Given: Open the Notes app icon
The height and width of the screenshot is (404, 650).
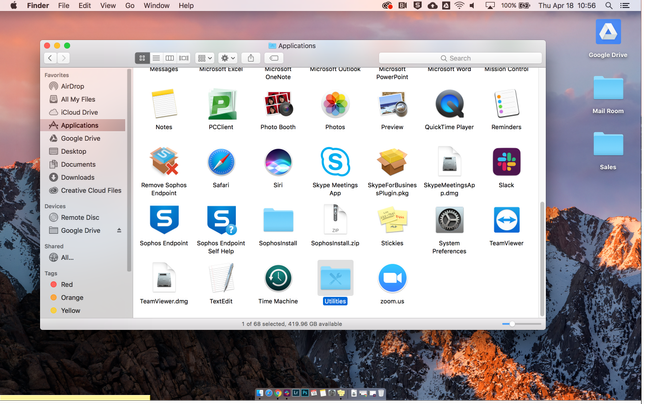Looking at the screenshot, I should pyautogui.click(x=164, y=104).
